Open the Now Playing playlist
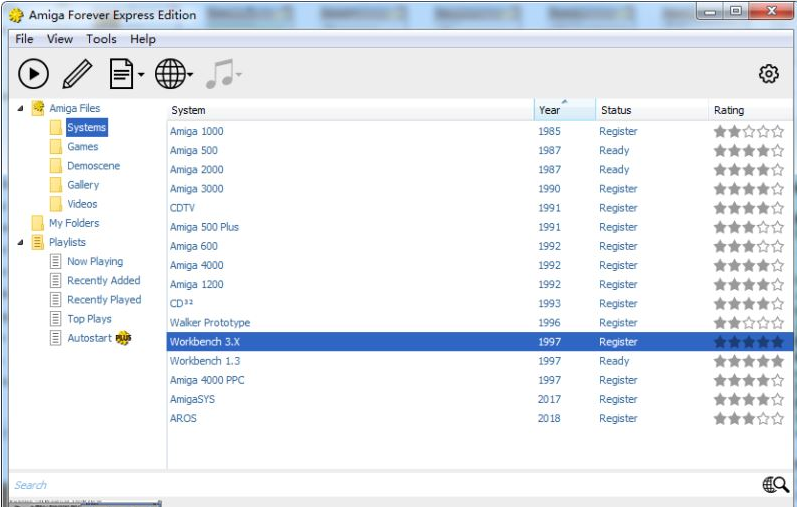Viewport: 797px width, 507px height. [x=95, y=261]
